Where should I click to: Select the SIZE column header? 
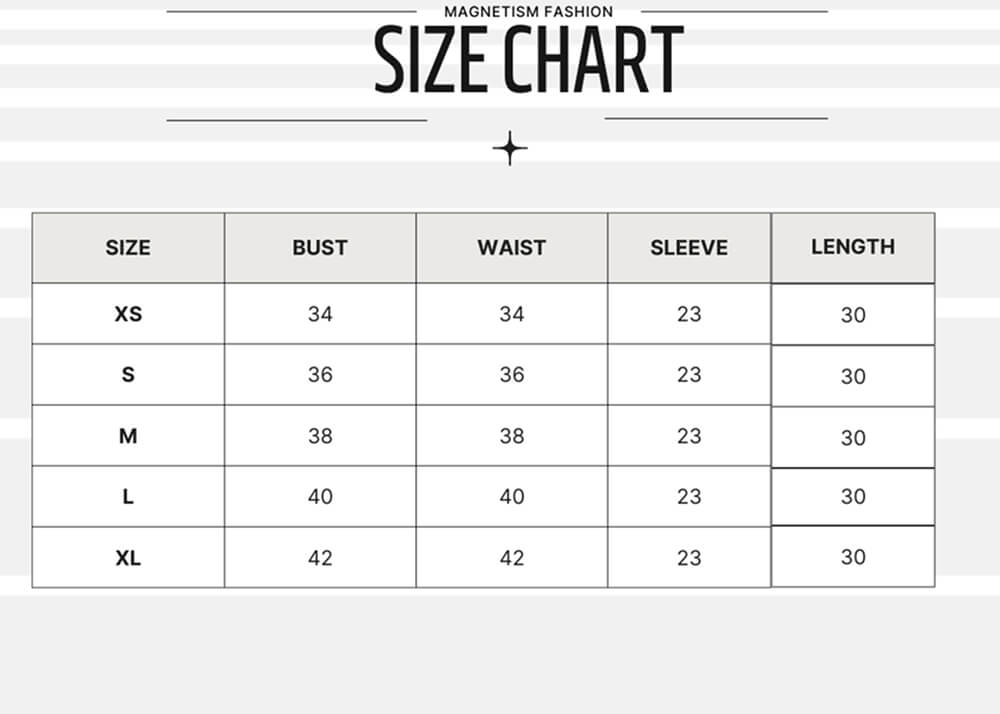click(x=128, y=248)
